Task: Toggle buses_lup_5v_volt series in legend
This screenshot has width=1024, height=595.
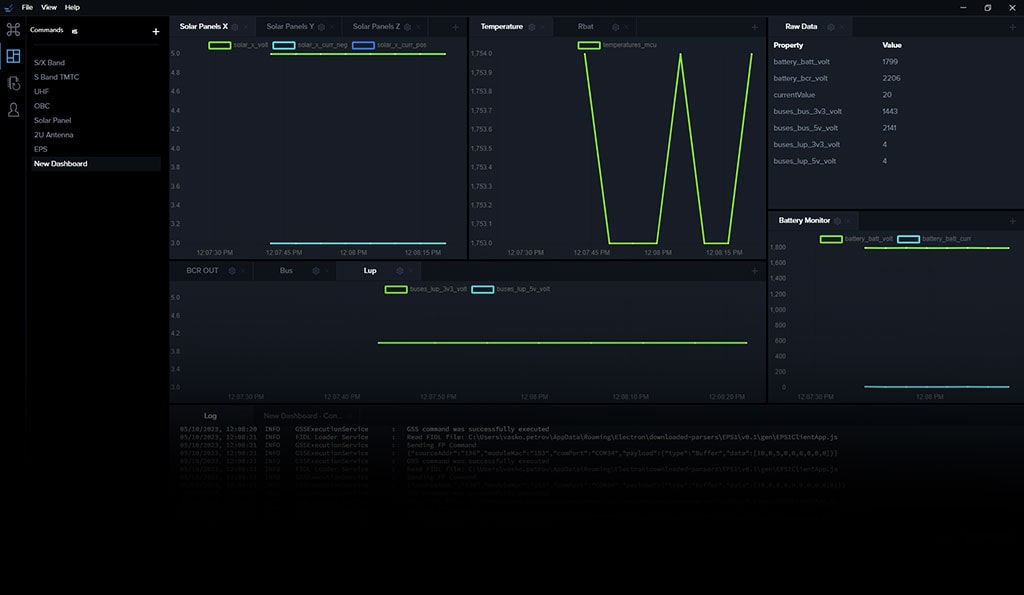Action: (x=511, y=289)
